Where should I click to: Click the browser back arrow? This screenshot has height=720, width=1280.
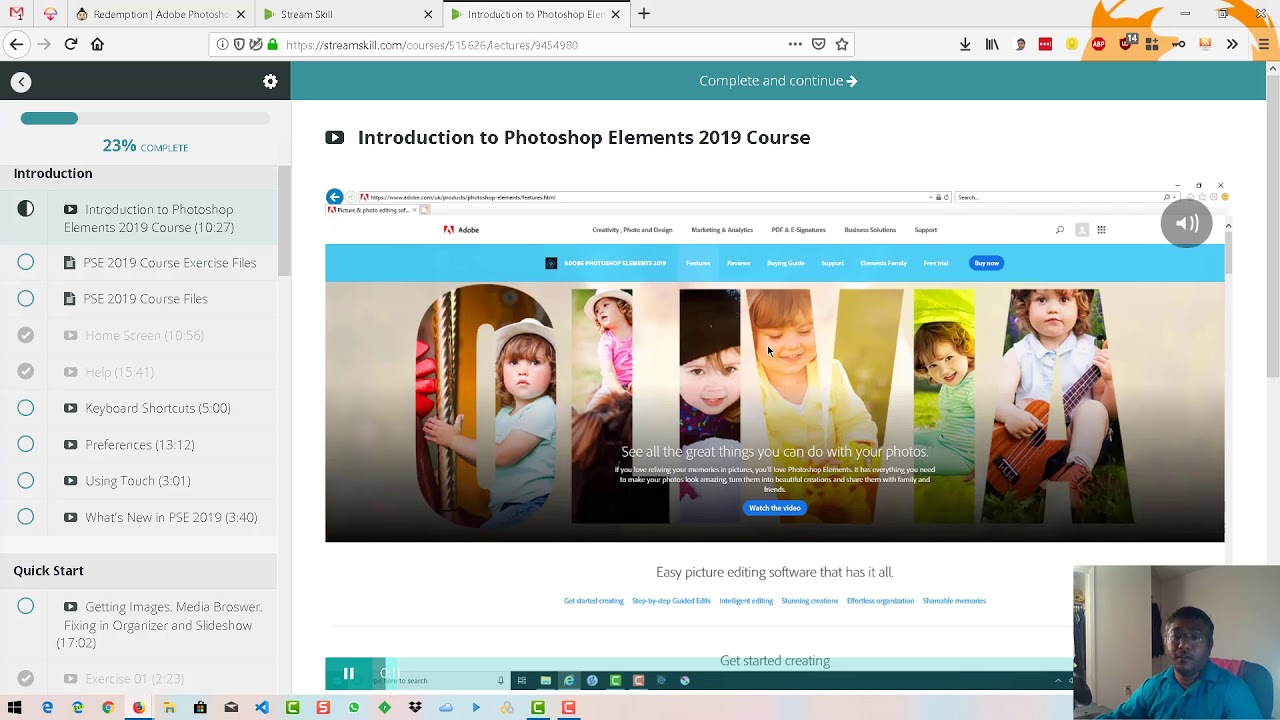pos(16,44)
